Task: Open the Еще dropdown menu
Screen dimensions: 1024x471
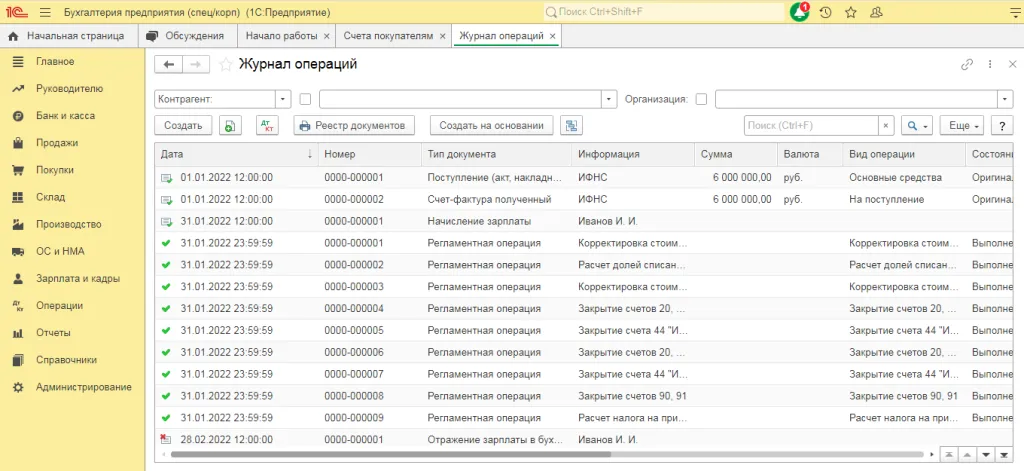Action: (964, 126)
